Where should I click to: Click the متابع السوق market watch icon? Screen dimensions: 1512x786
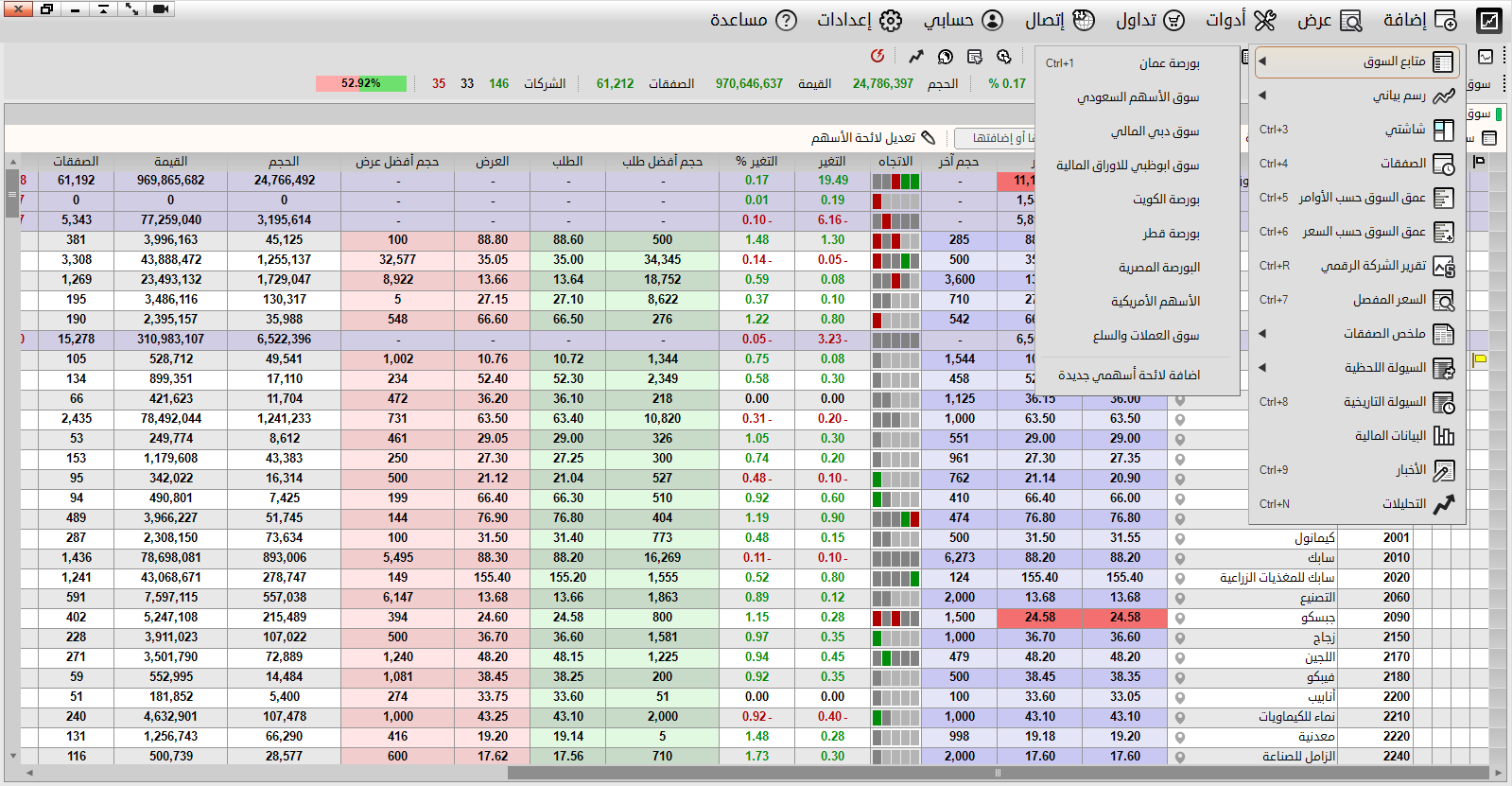(x=1443, y=61)
